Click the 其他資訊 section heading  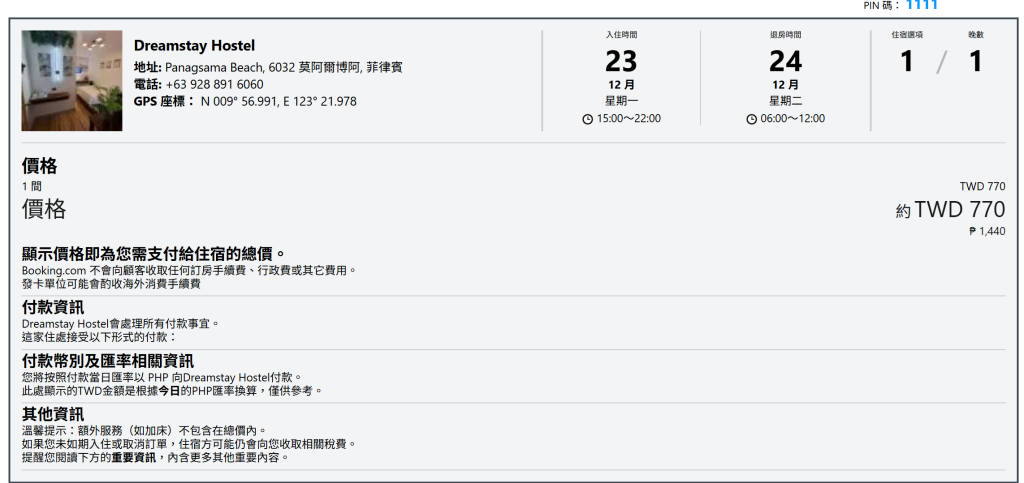(x=53, y=414)
